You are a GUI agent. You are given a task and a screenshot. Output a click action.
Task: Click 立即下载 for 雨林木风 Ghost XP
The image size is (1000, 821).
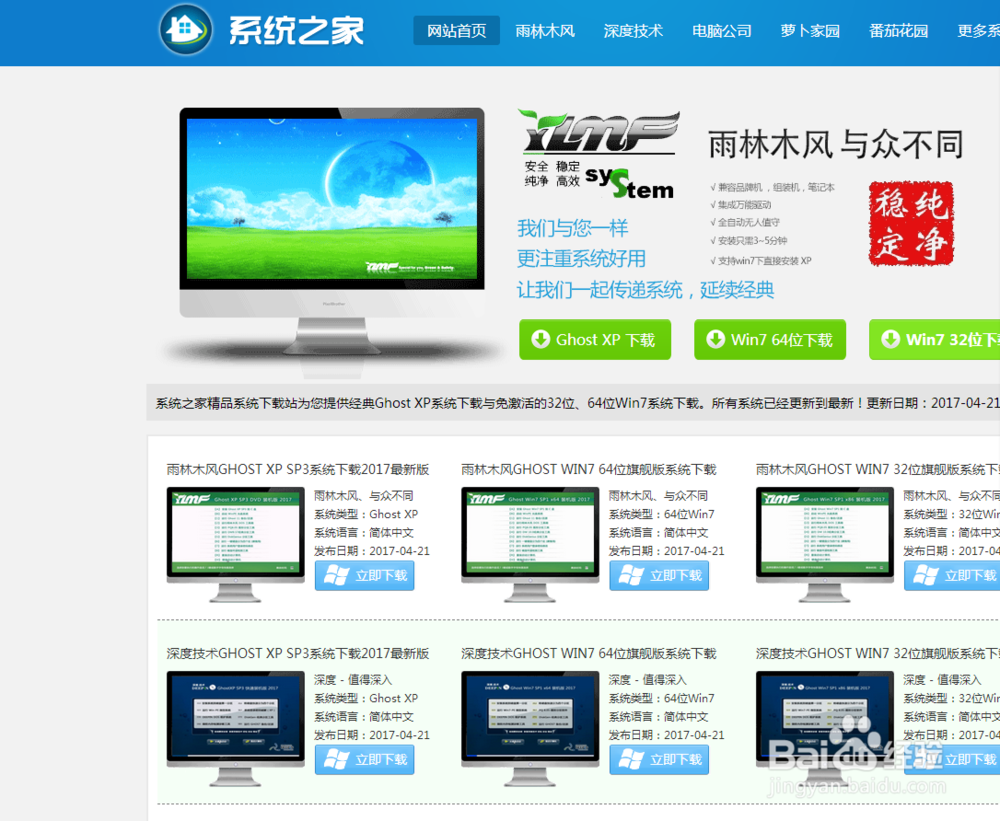point(365,575)
